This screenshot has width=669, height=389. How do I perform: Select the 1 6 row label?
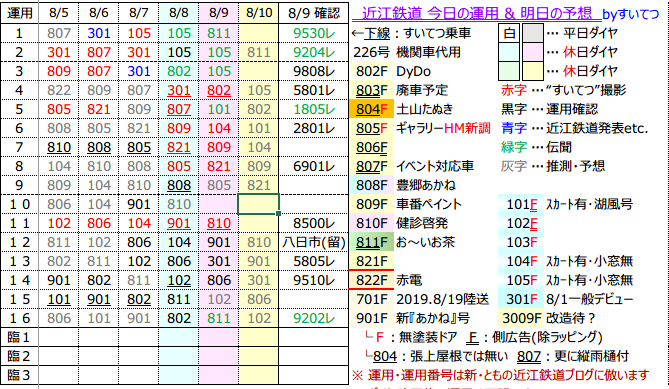(x=20, y=318)
